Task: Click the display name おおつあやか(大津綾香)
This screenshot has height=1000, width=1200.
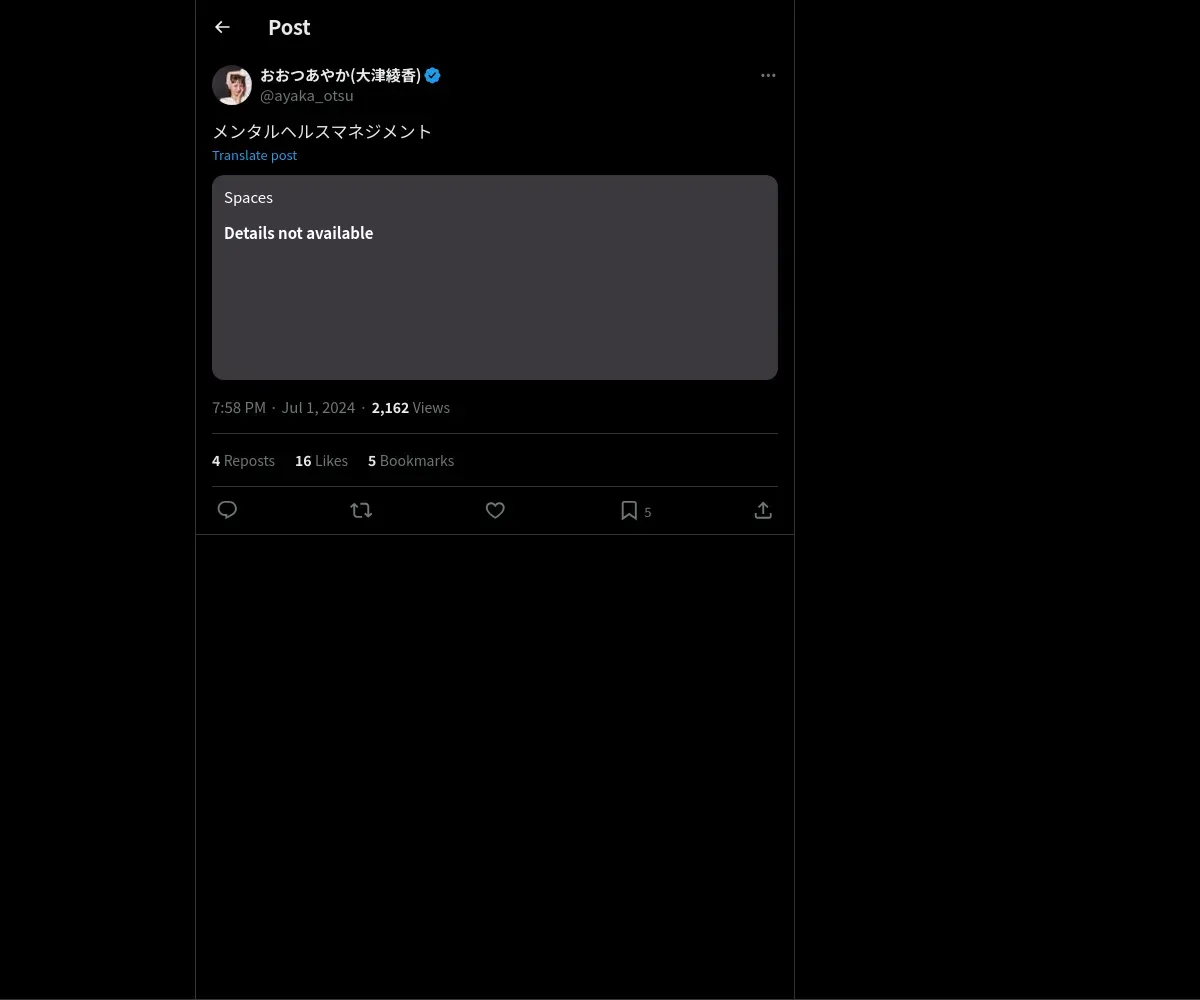Action: (340, 75)
